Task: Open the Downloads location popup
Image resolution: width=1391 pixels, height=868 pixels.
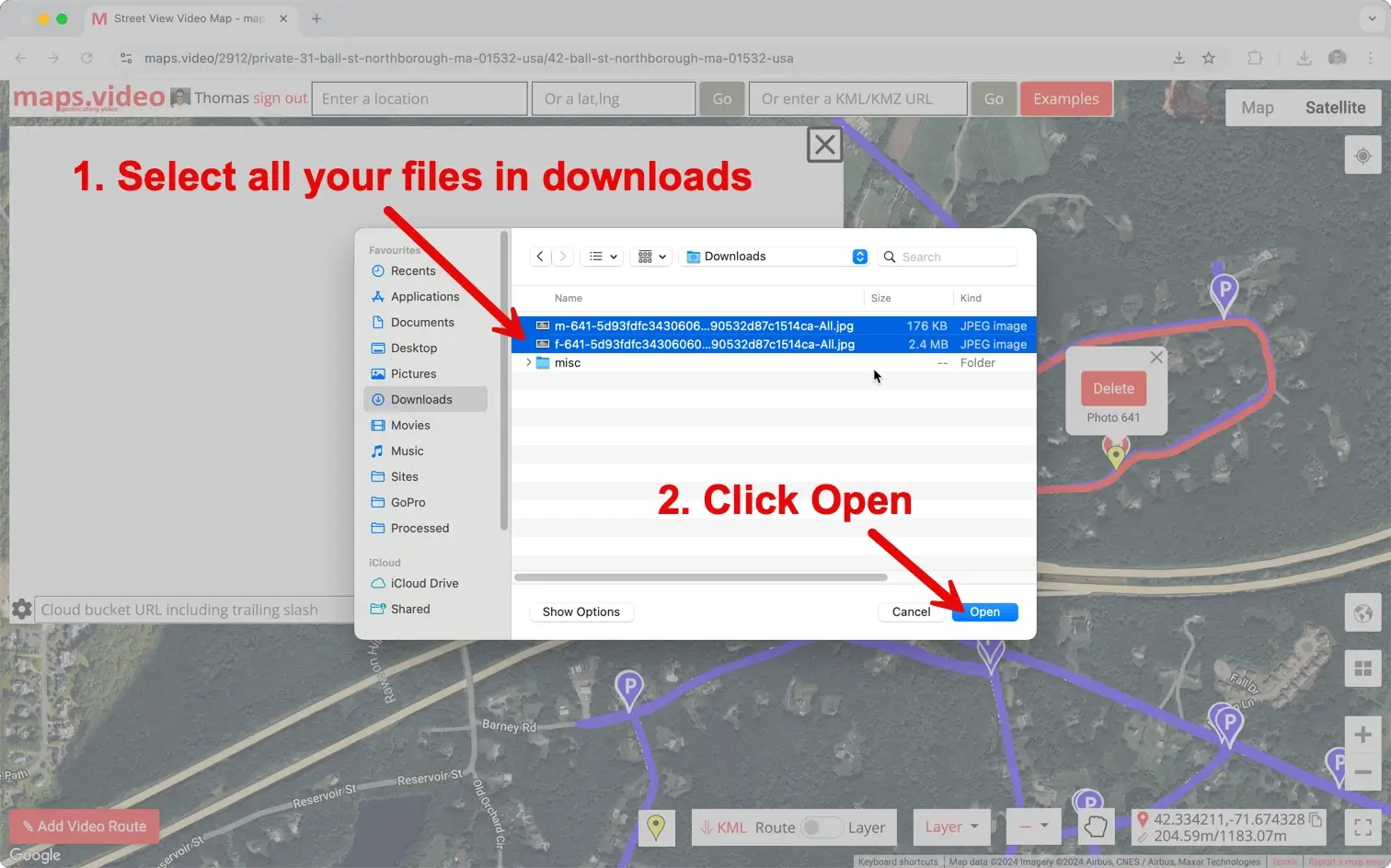Action: point(775,257)
